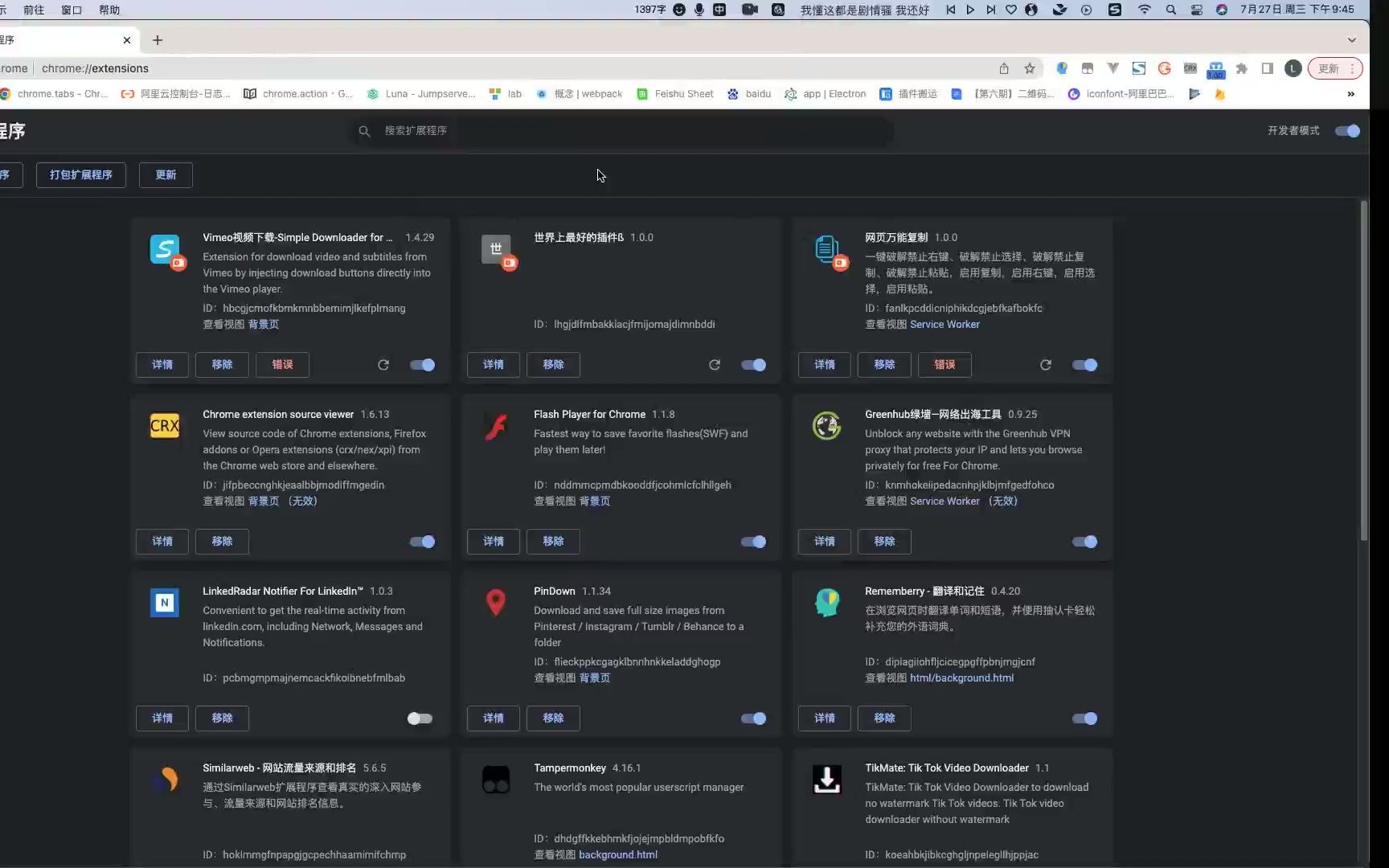The image size is (1389, 868).
Task: Disable Flash Player for Chrome
Action: pos(754,542)
